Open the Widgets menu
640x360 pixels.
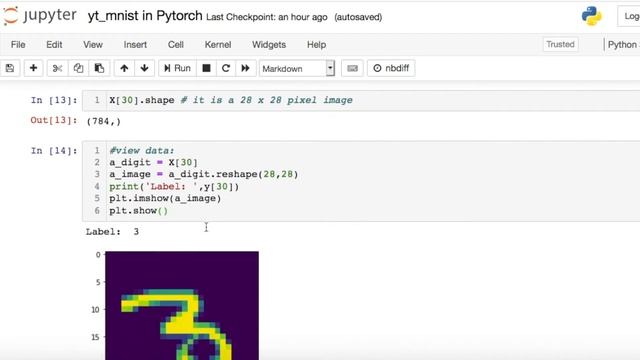coord(269,44)
